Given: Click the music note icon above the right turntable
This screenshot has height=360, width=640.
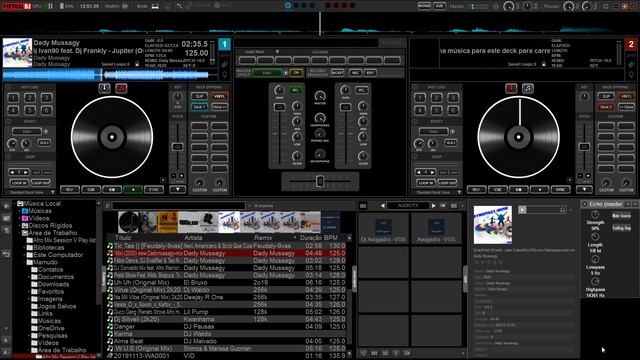Looking at the screenshot, I should click(528, 88).
